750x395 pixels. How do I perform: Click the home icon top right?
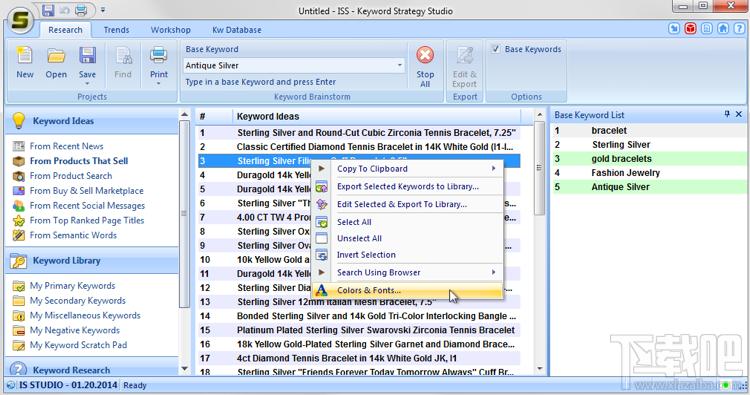pyautogui.click(x=723, y=29)
